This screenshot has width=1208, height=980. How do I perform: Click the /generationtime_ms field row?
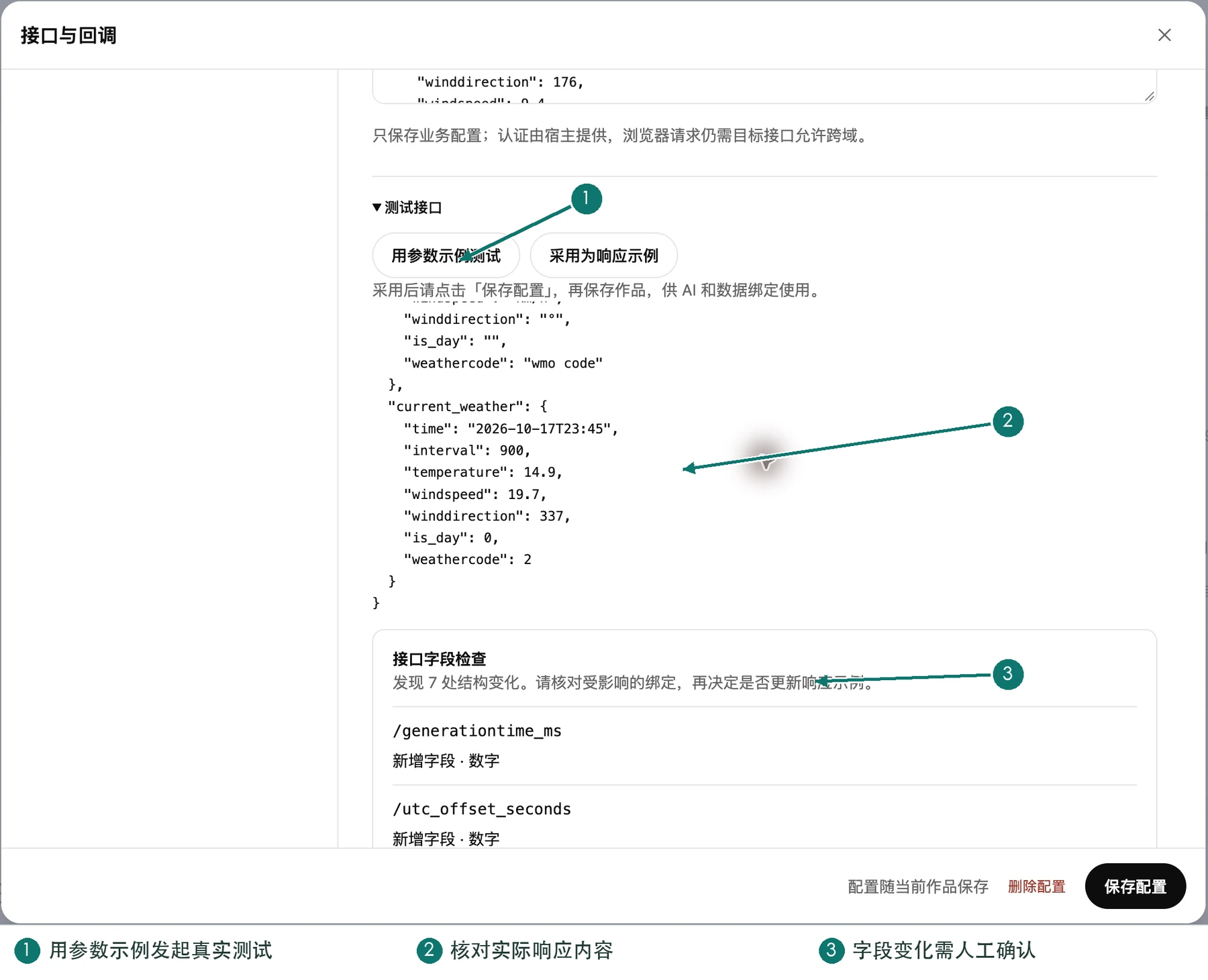tap(764, 746)
